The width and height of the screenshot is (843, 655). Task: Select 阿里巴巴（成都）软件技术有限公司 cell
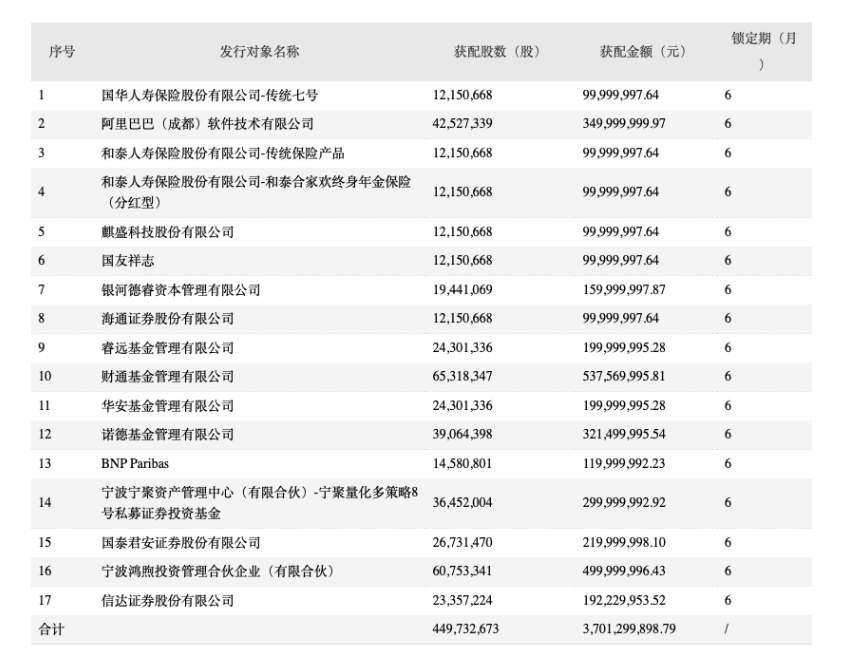pos(208,124)
